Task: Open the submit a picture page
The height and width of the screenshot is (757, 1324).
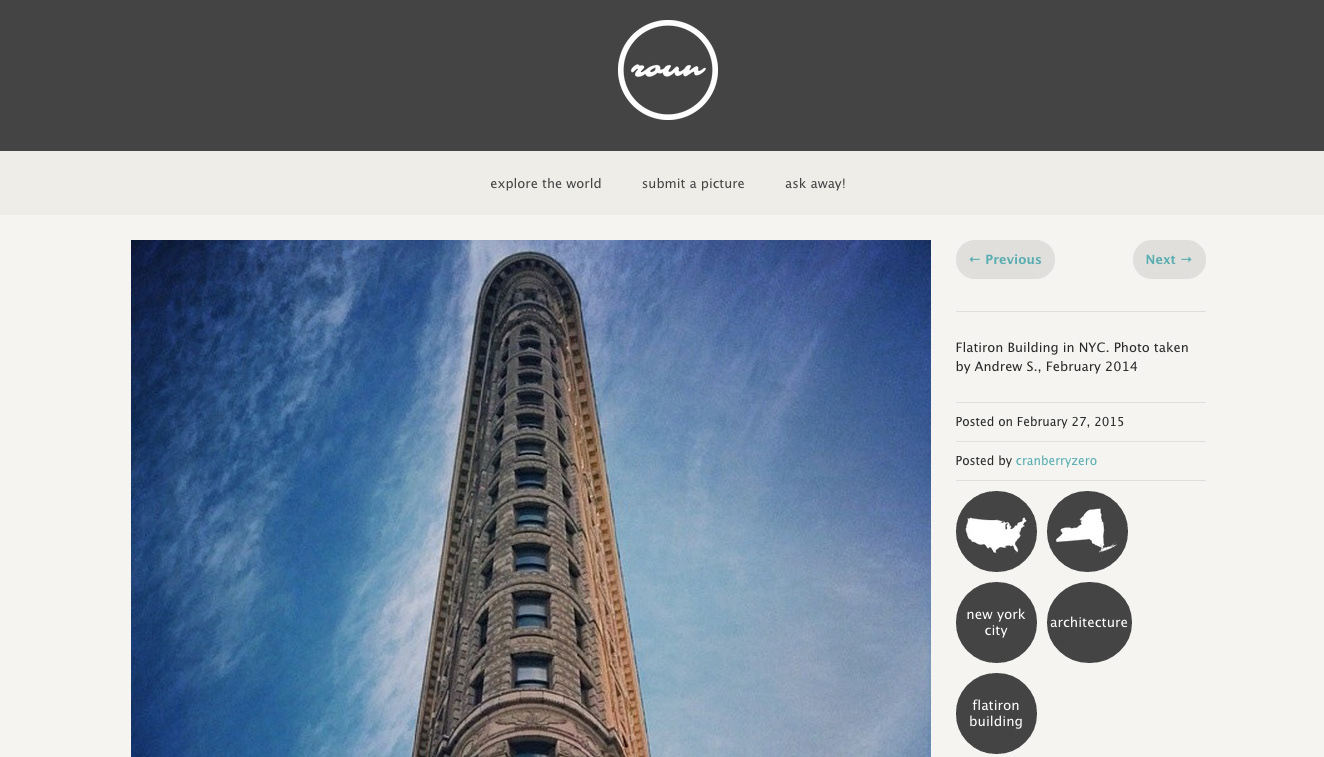Action: coord(693,184)
